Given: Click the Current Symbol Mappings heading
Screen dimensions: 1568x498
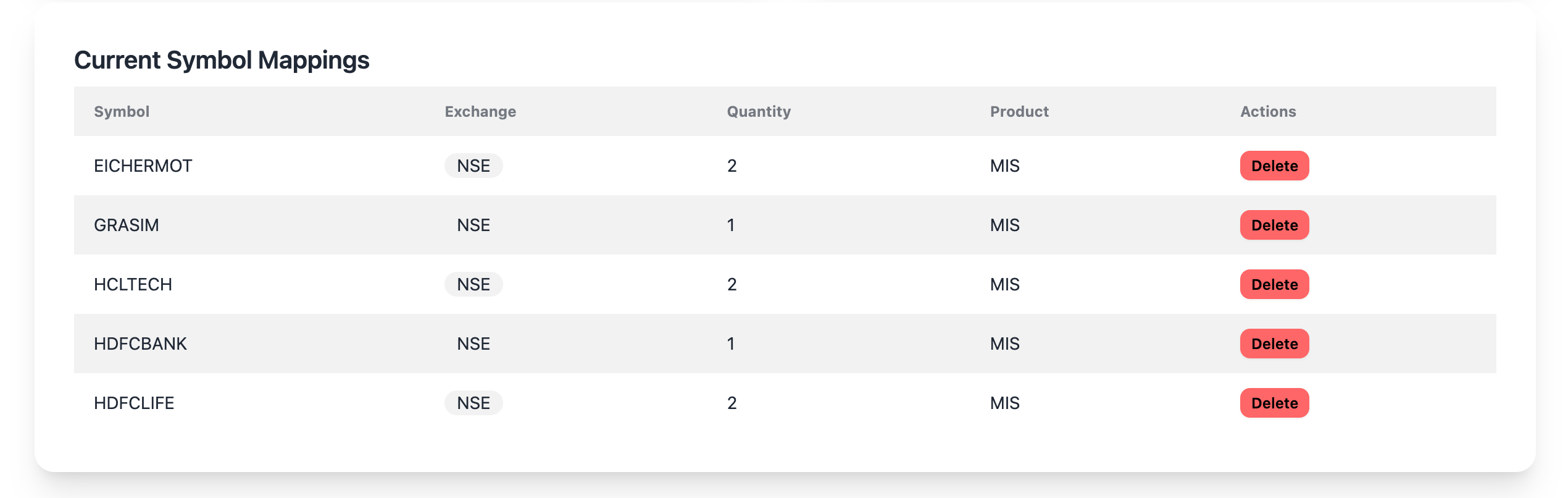Looking at the screenshot, I should tap(222, 60).
